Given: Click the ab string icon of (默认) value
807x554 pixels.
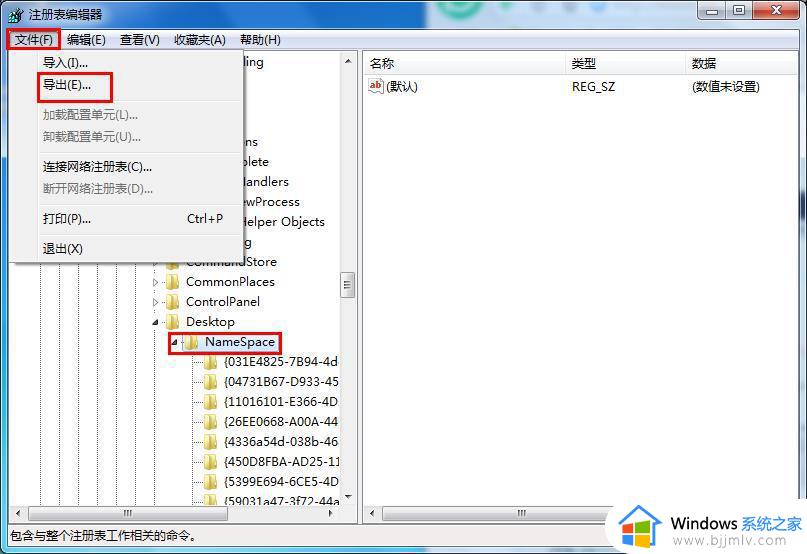Looking at the screenshot, I should [376, 85].
